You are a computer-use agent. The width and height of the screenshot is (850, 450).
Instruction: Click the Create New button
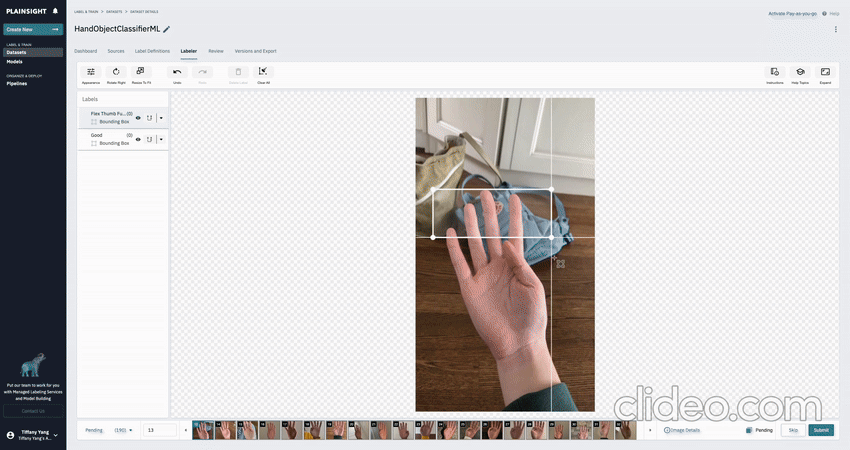tap(33, 29)
